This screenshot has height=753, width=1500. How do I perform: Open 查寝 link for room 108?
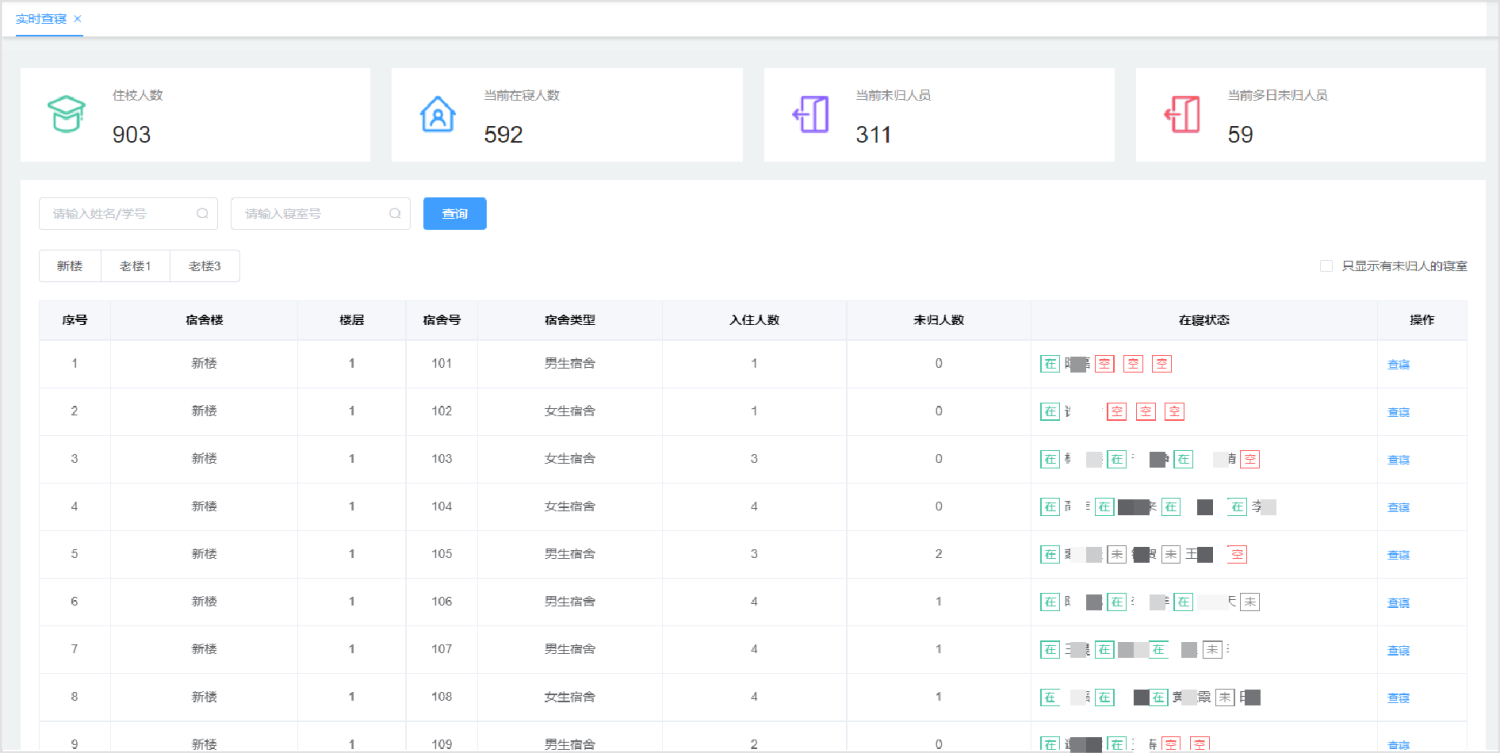[x=1398, y=698]
